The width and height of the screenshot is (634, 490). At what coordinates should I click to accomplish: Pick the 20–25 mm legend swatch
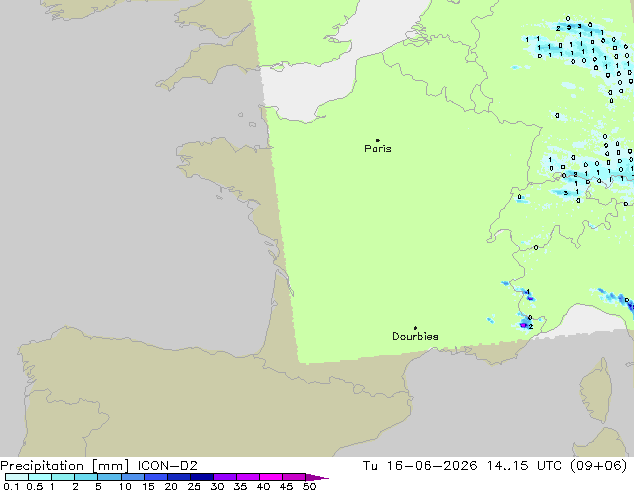point(178,477)
